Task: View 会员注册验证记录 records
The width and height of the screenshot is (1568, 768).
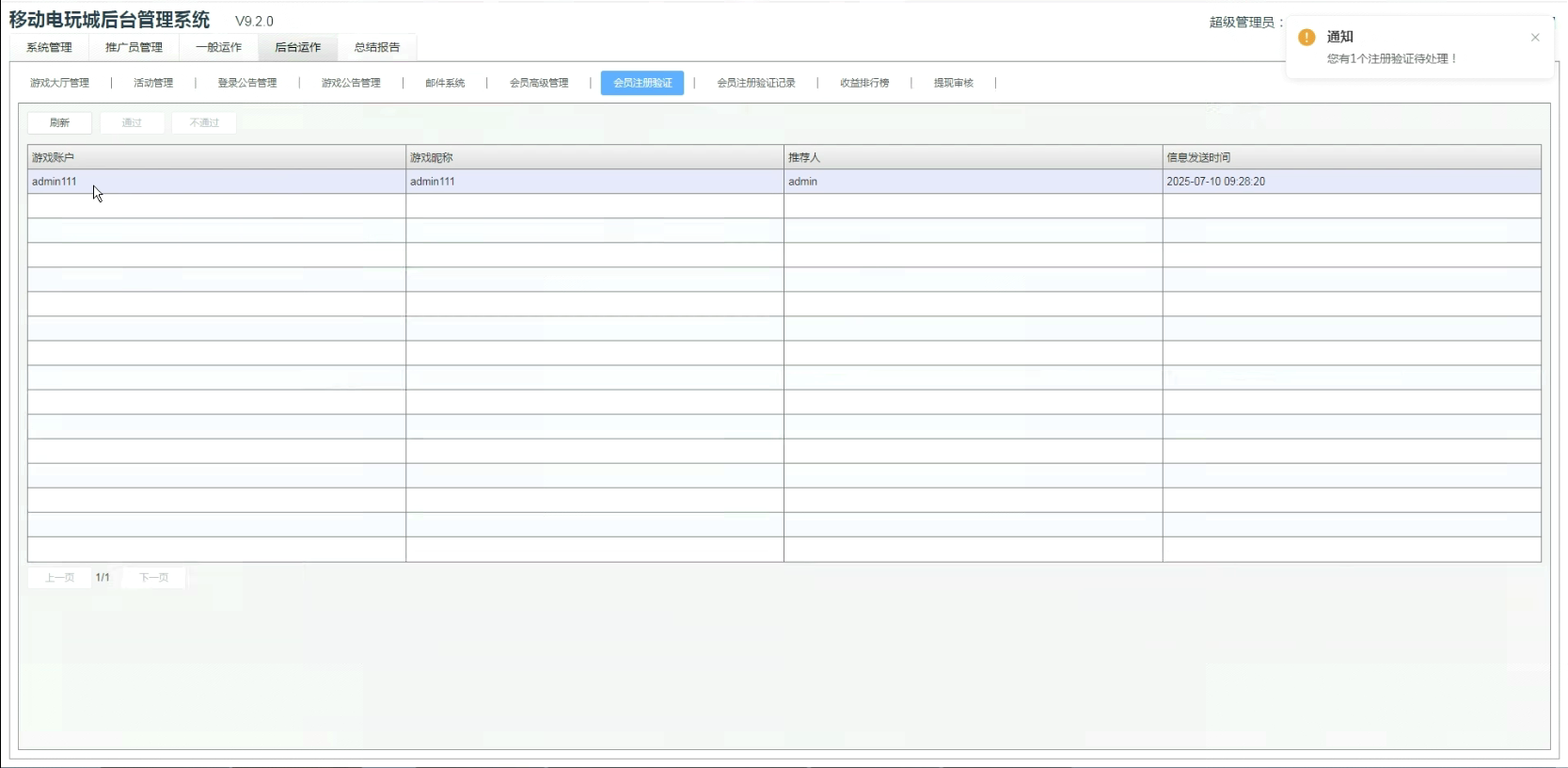Action: 756,83
